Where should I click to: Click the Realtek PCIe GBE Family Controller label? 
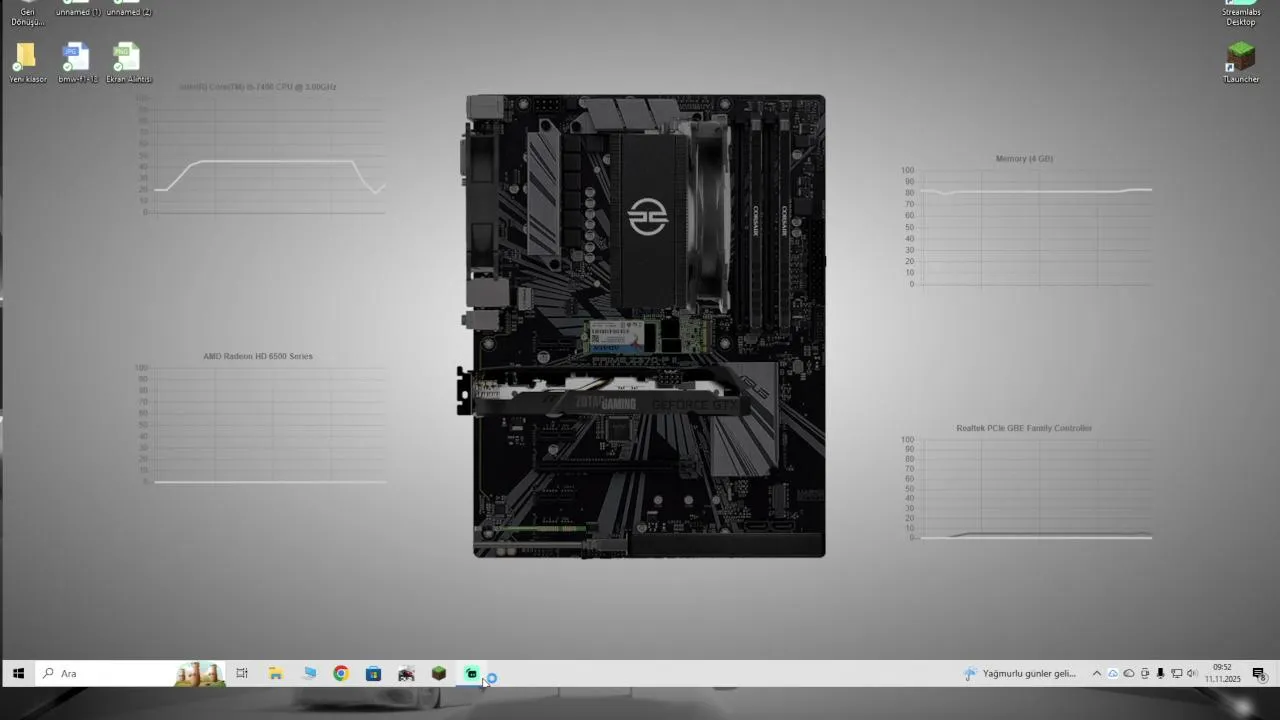coord(1023,428)
